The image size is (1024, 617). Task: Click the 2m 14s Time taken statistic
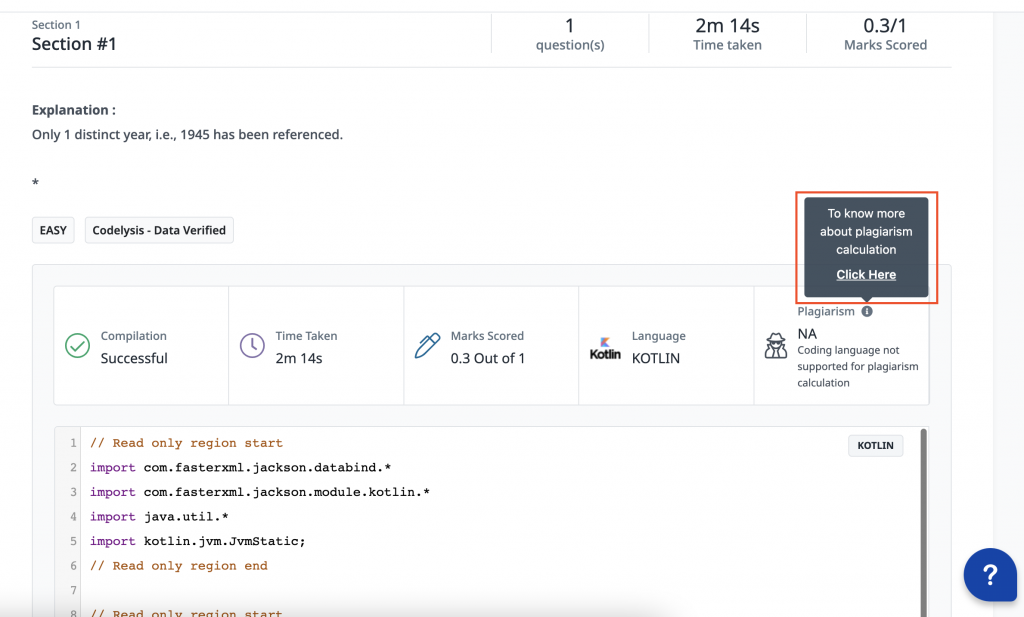tap(727, 34)
